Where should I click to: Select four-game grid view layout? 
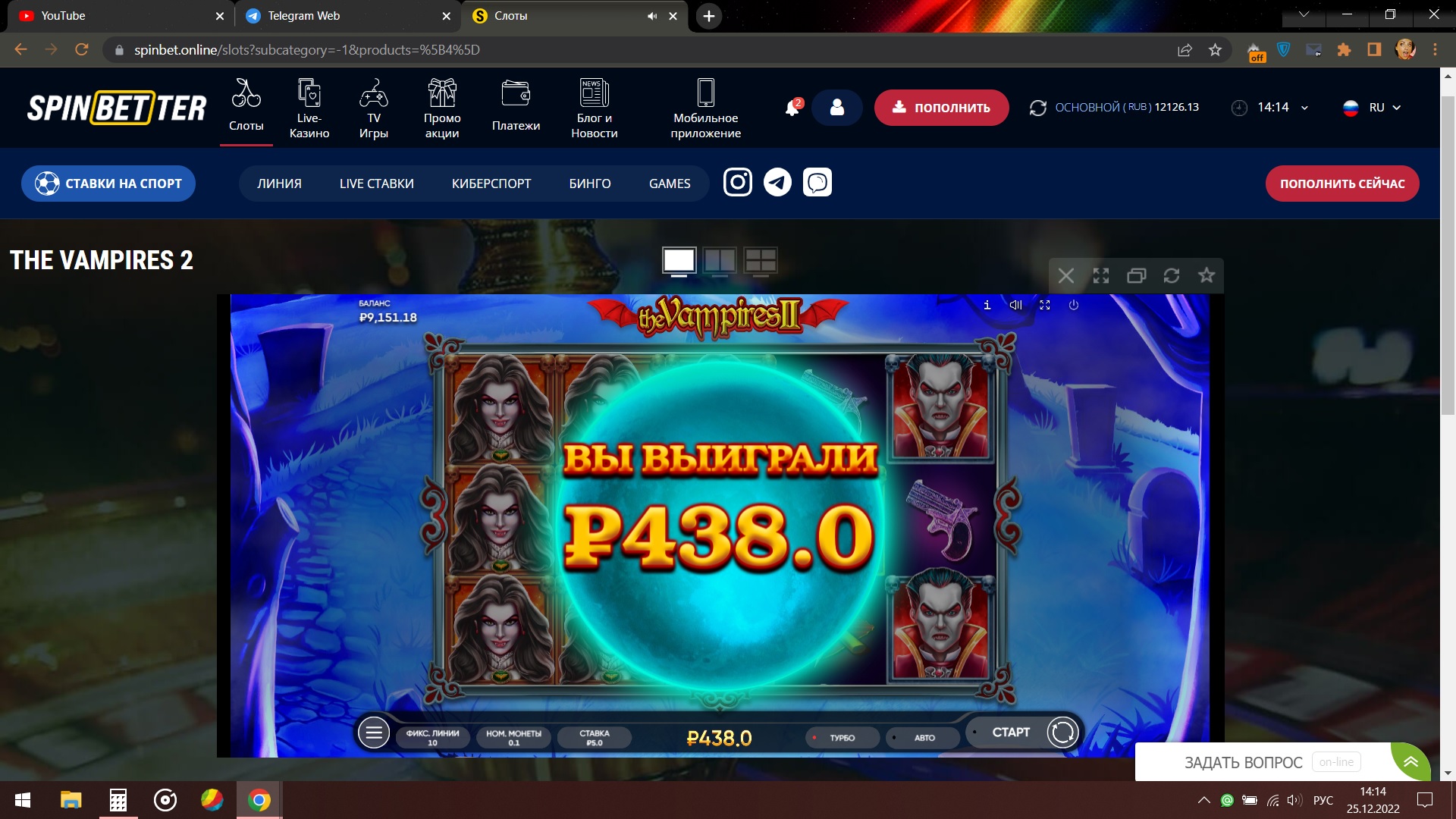tap(760, 261)
